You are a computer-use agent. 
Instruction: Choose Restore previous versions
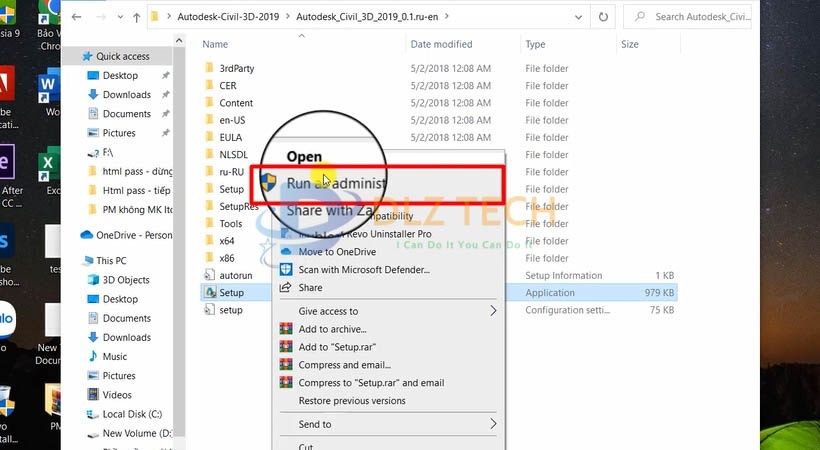point(352,401)
